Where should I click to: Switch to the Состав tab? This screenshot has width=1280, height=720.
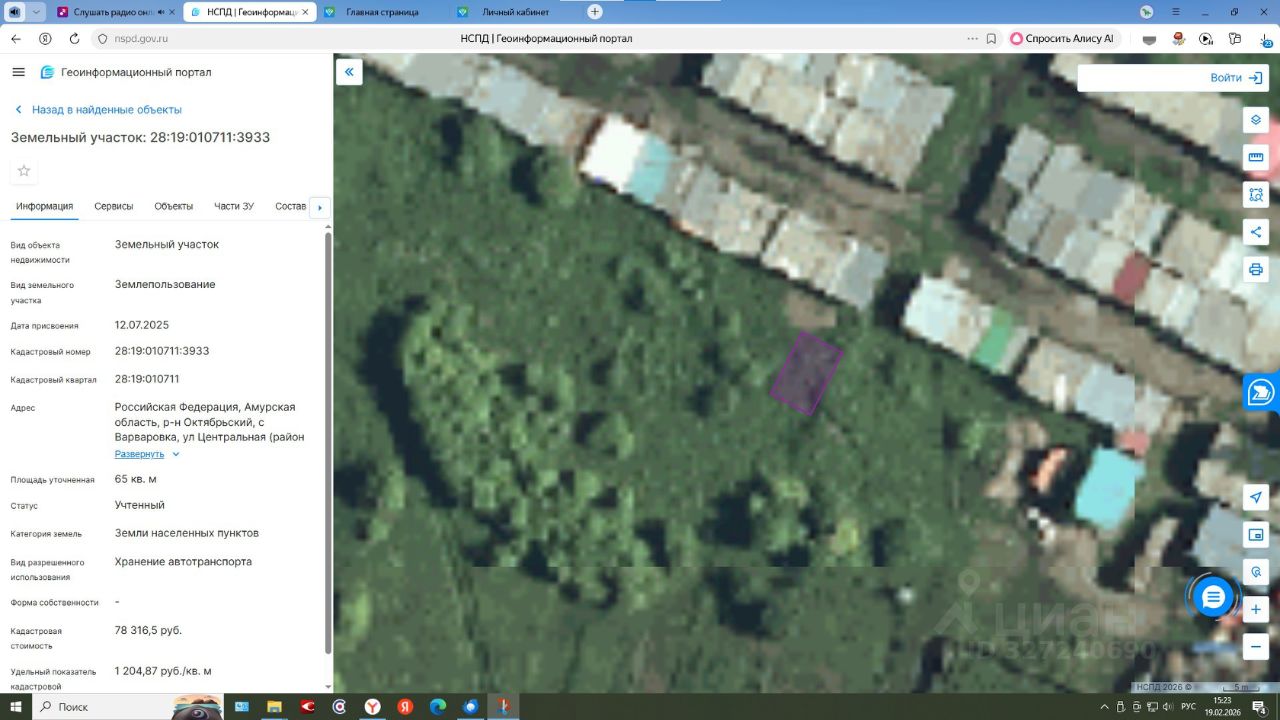click(x=290, y=206)
